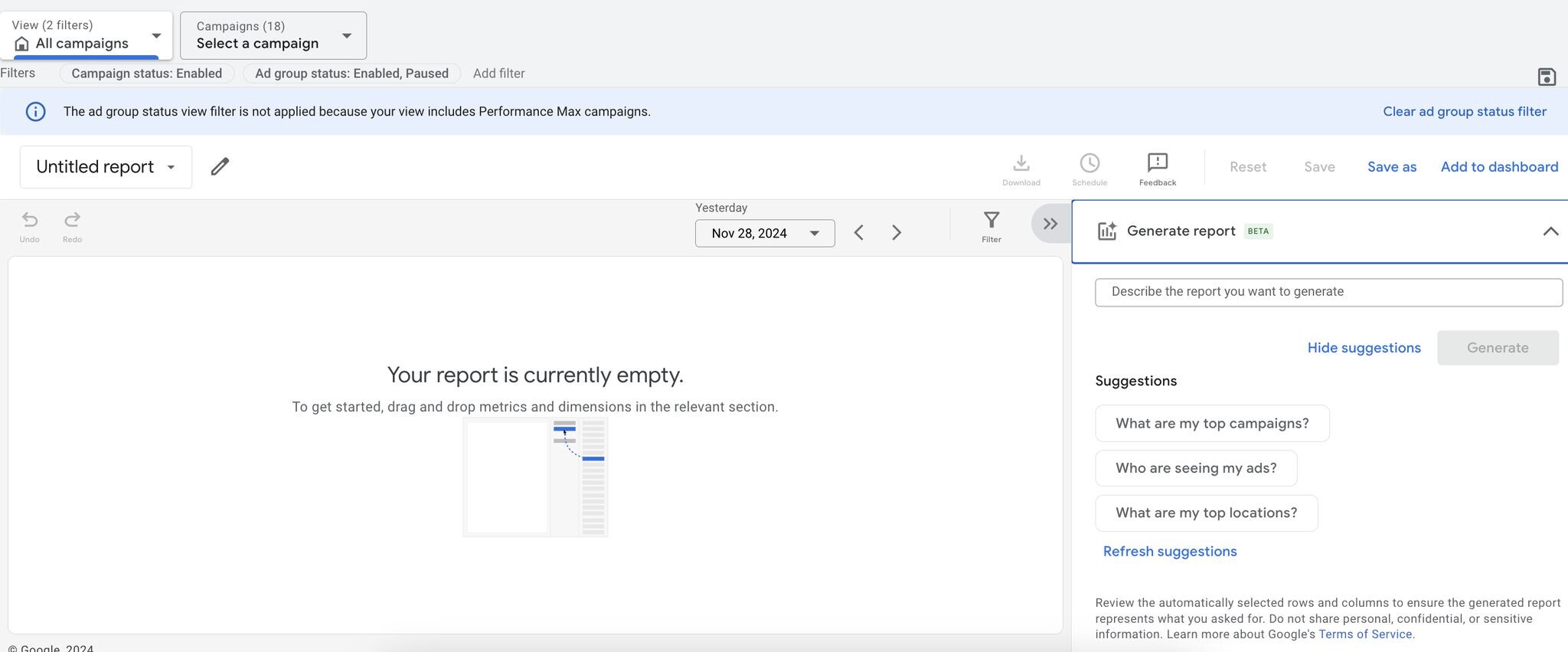Click Hide suggestions
The width and height of the screenshot is (1568, 652).
pyautogui.click(x=1364, y=348)
